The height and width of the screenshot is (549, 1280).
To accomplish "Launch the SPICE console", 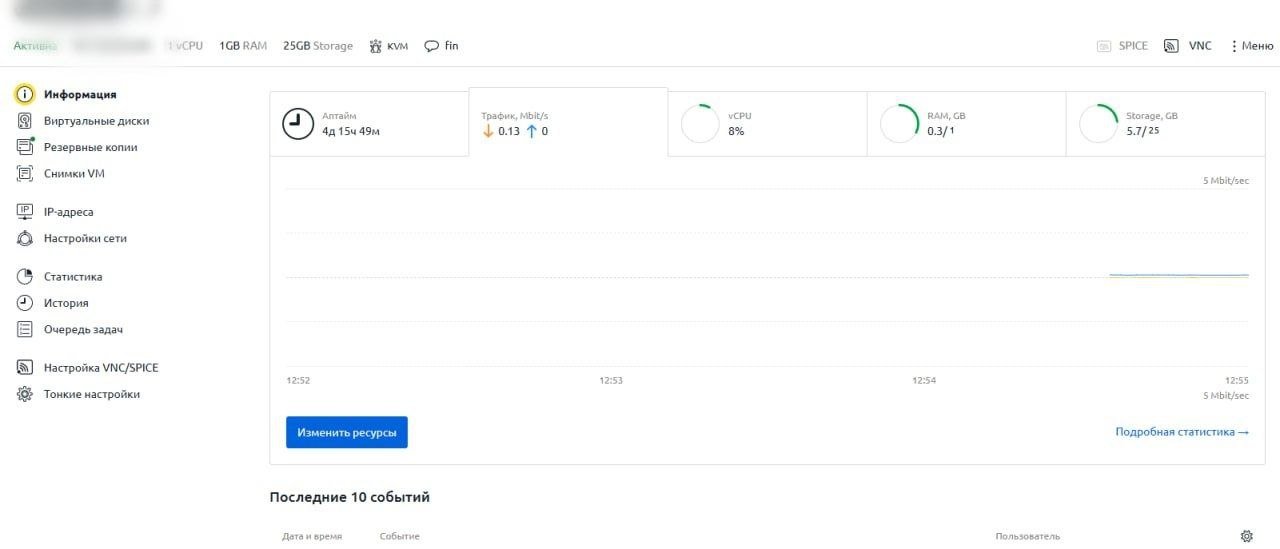I will click(1122, 46).
